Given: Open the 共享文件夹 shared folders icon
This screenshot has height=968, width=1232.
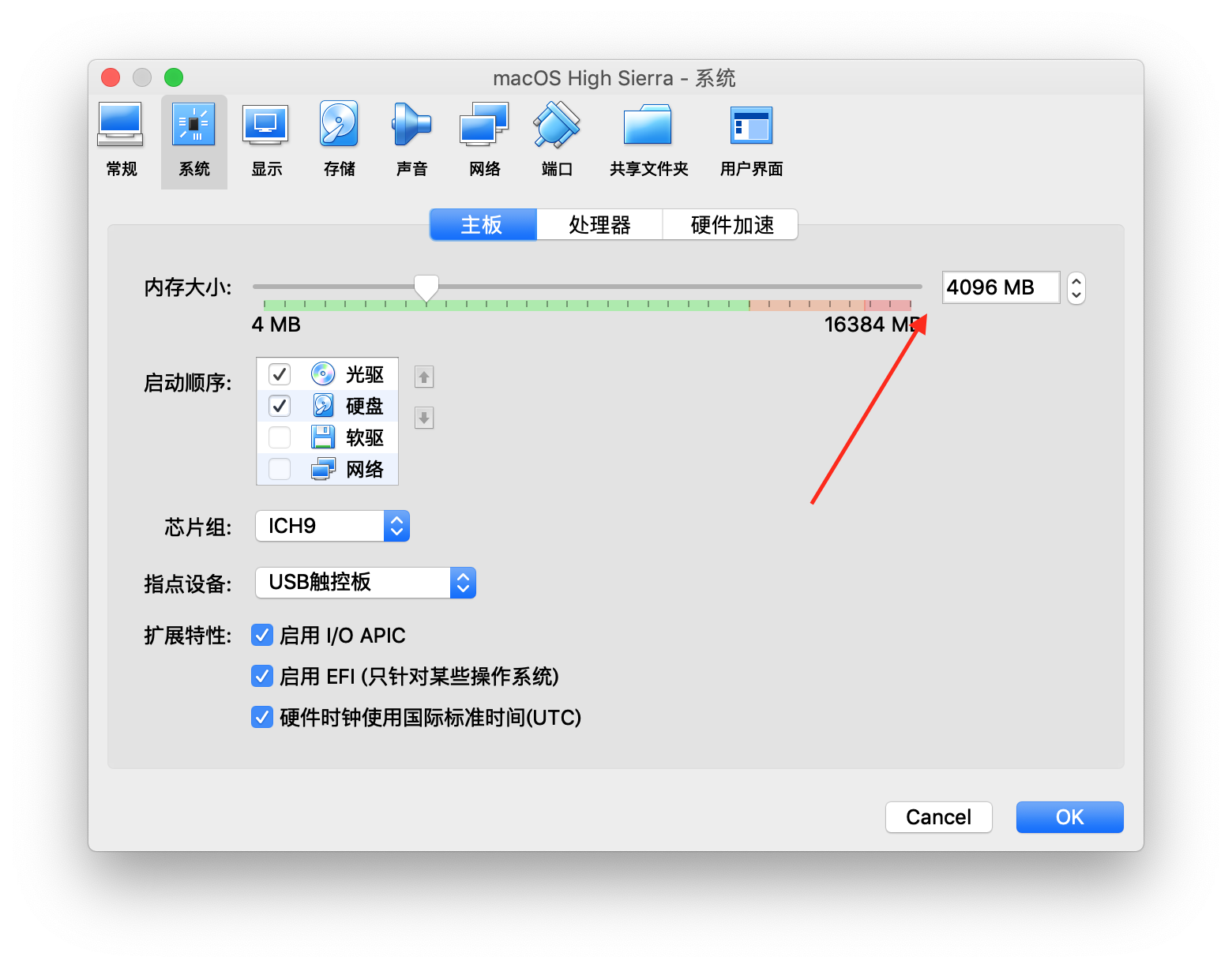Looking at the screenshot, I should tap(648, 126).
